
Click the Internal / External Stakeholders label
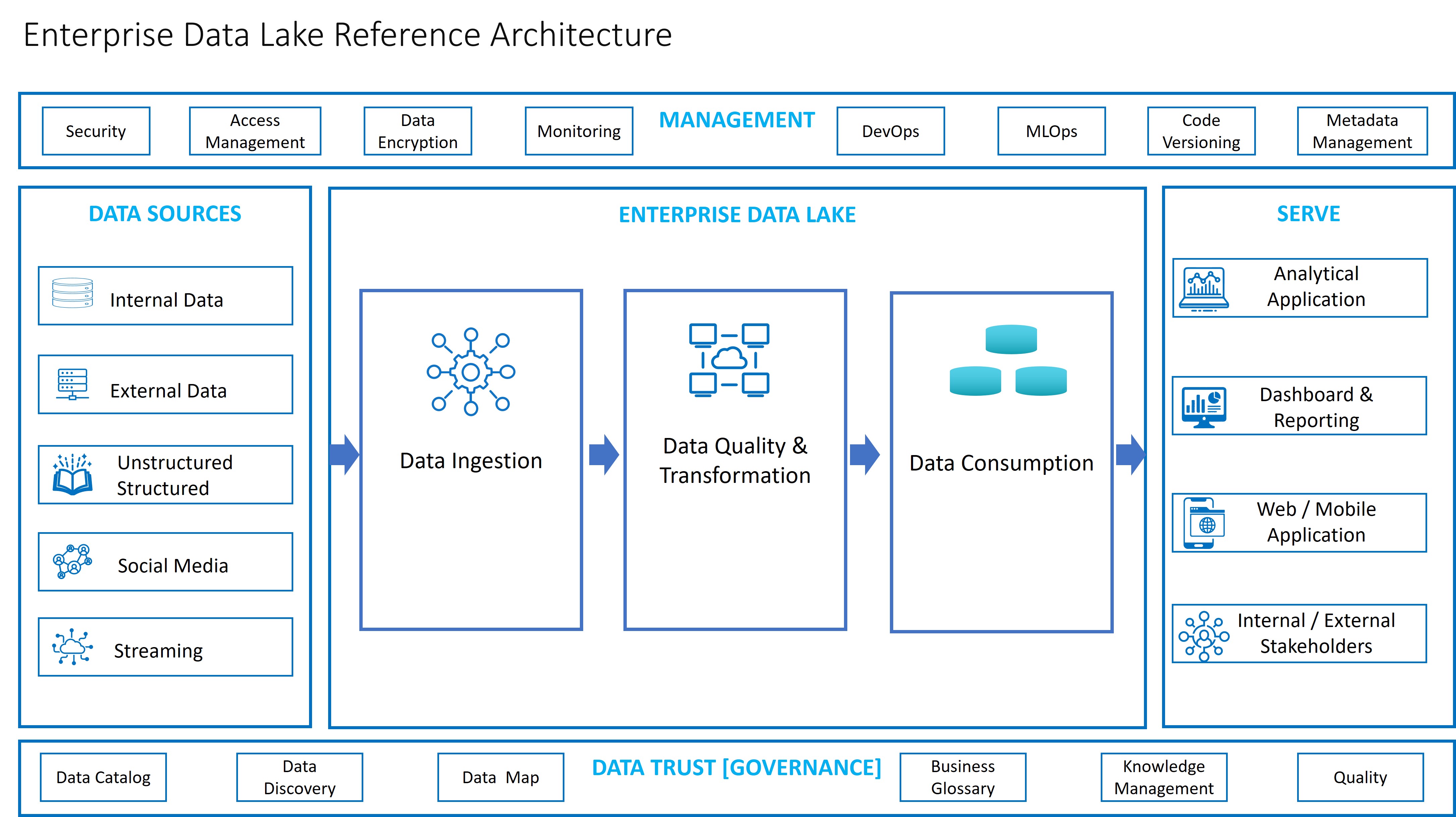pos(1316,633)
